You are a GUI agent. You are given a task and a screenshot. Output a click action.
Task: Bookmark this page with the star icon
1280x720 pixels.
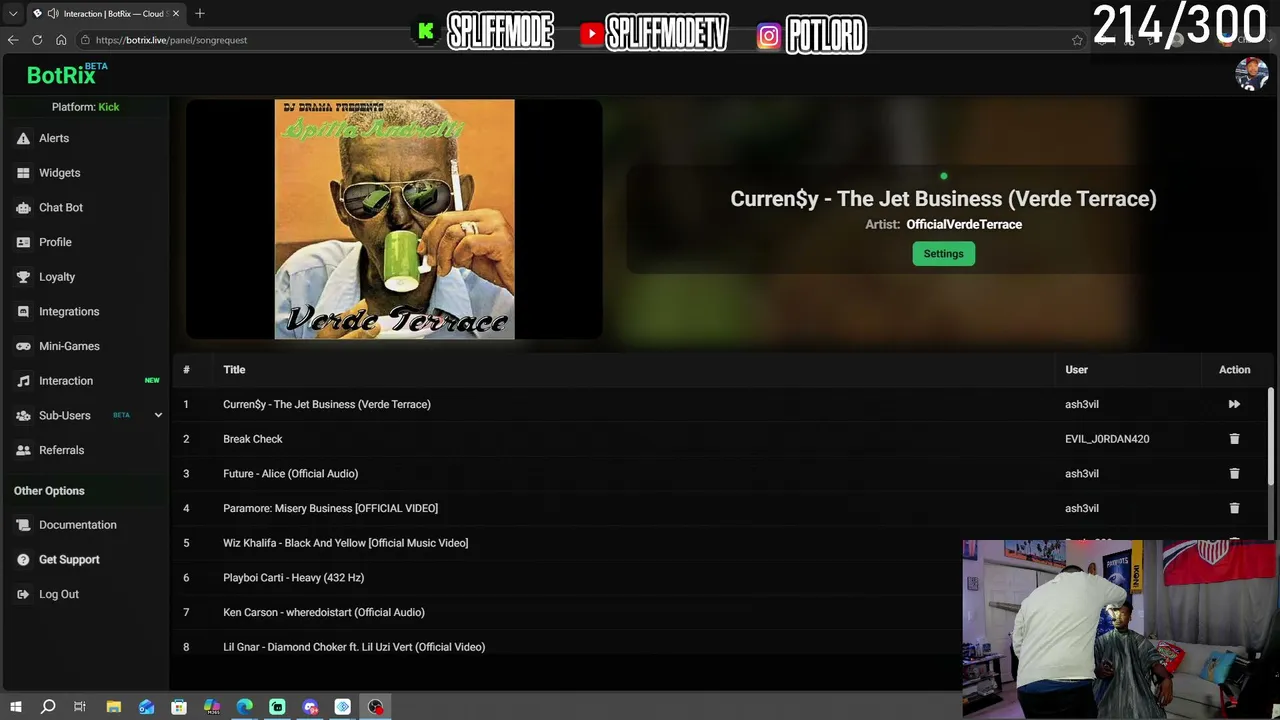(1077, 40)
